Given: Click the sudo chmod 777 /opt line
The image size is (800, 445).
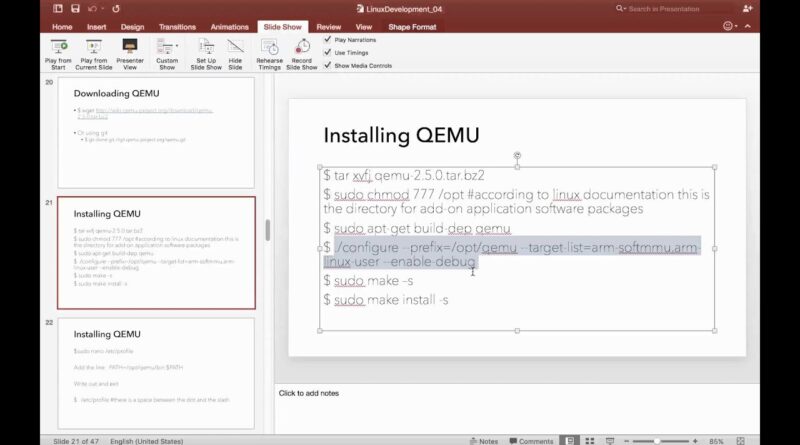Looking at the screenshot, I should [516, 202].
